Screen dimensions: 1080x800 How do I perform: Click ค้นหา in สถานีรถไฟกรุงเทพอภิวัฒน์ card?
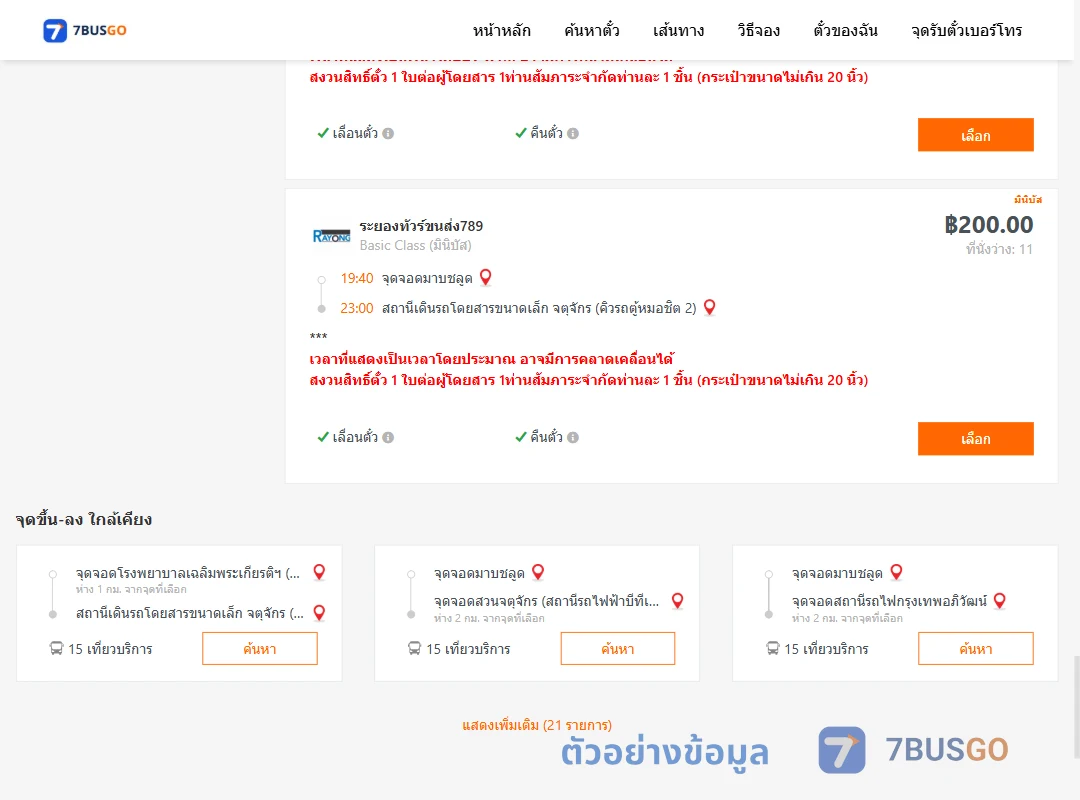pyautogui.click(x=975, y=648)
